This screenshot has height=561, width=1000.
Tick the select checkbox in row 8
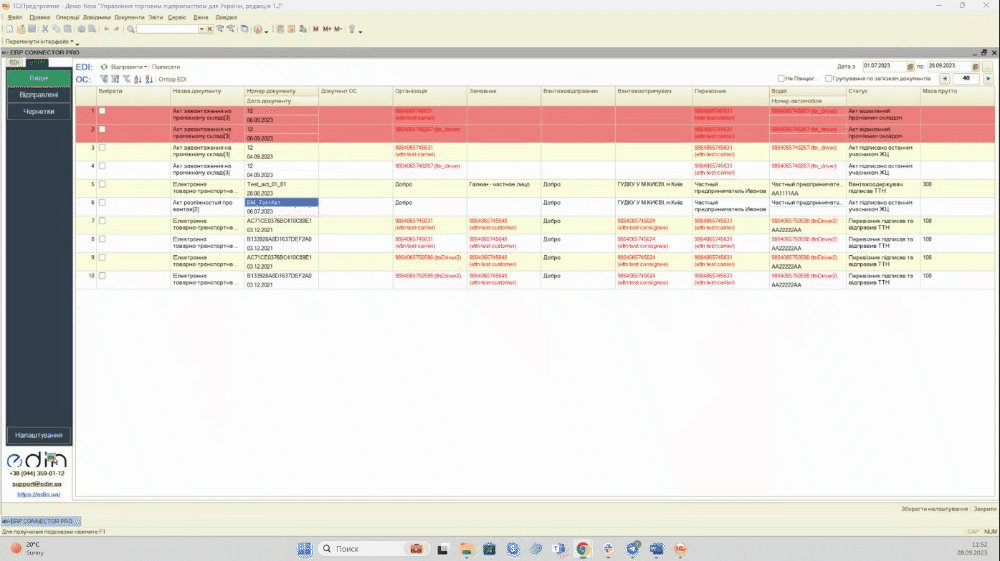click(102, 239)
